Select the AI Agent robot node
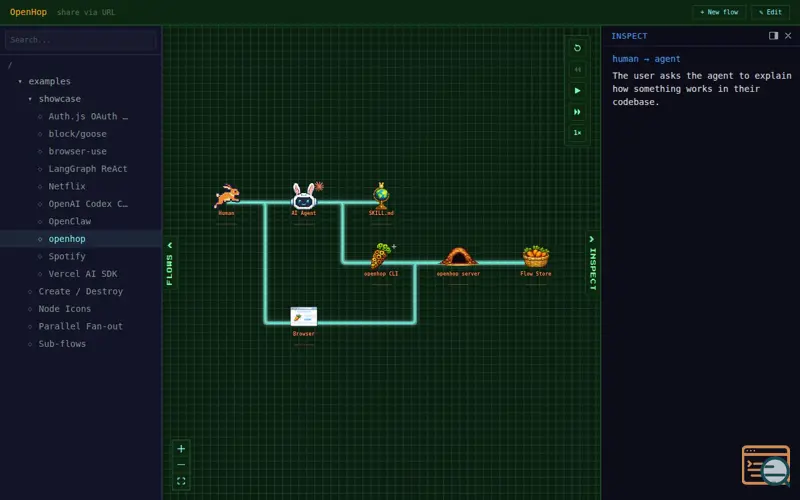This screenshot has width=800, height=500. coord(304,196)
